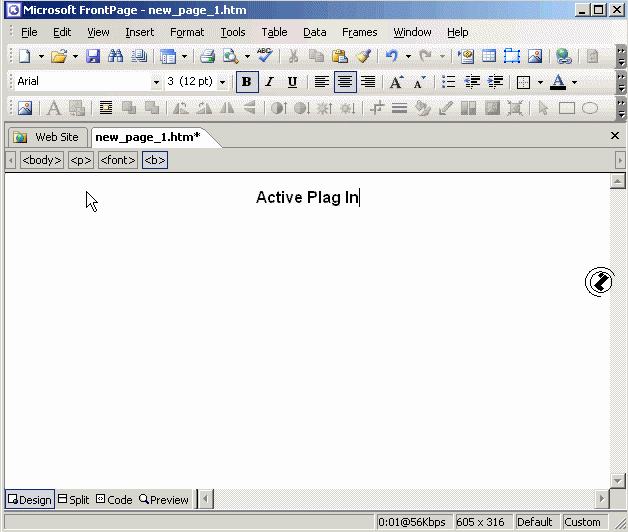Click the Print icon
This screenshot has width=628, height=532.
207,57
